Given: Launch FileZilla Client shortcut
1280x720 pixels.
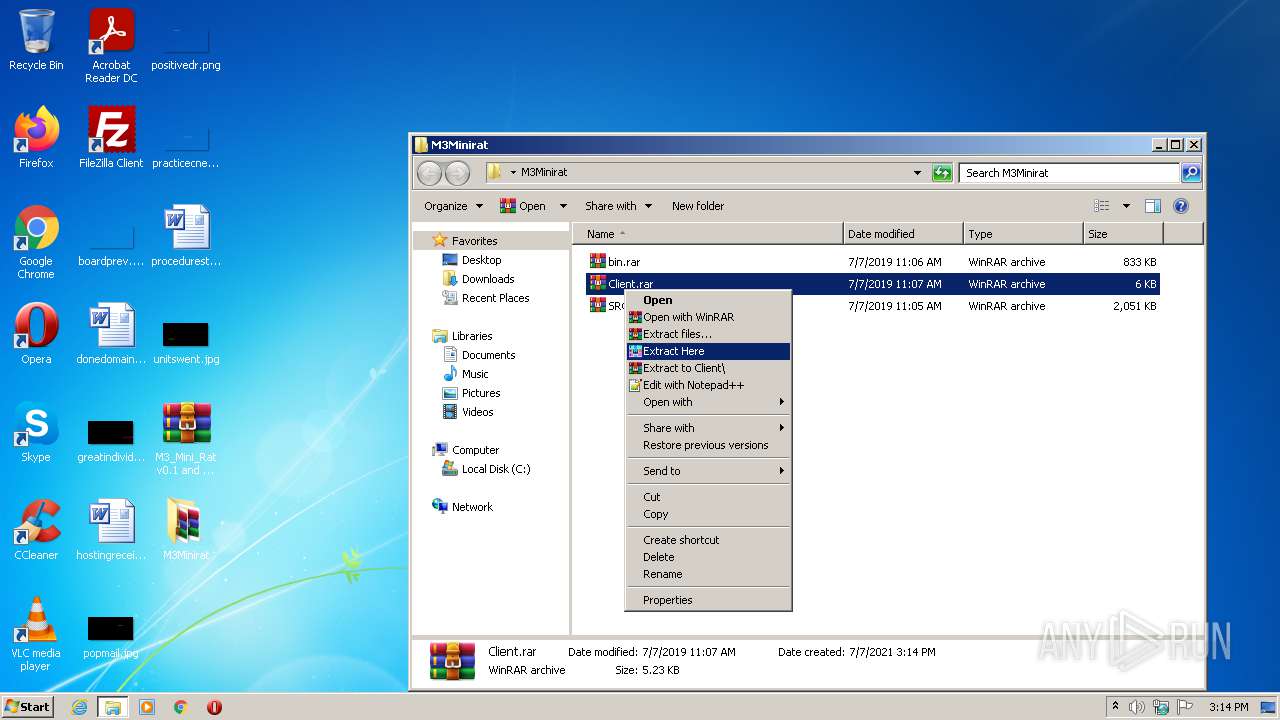Looking at the screenshot, I should tap(111, 138).
